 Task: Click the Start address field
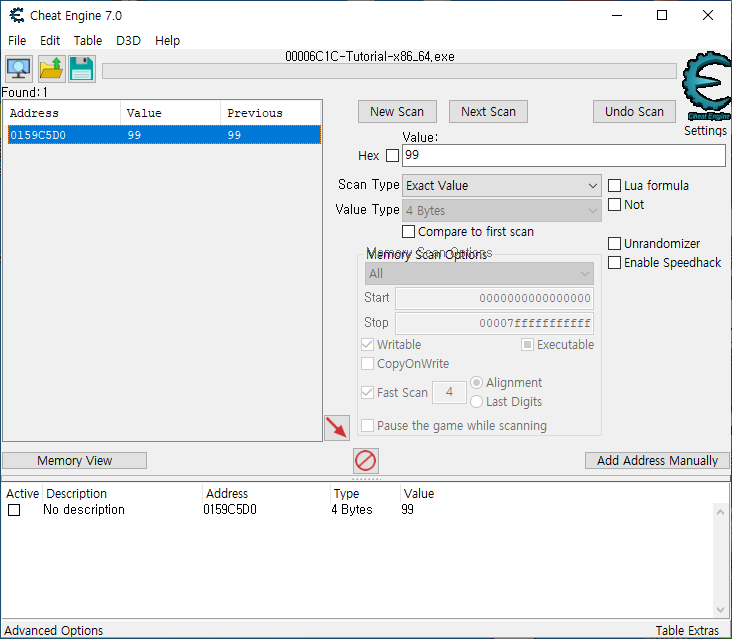coord(494,298)
